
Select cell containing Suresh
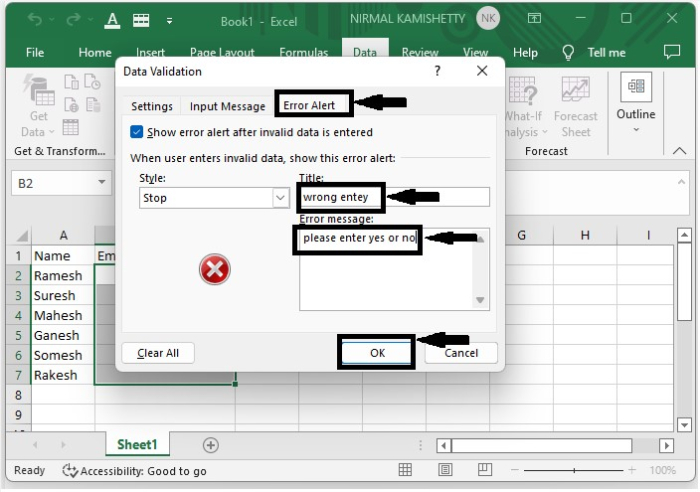pos(63,296)
